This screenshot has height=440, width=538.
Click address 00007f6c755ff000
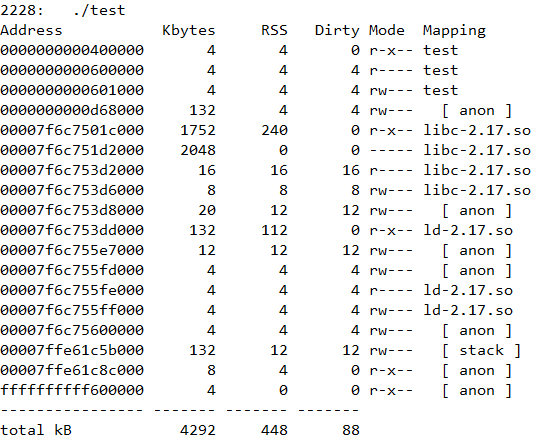(72, 310)
